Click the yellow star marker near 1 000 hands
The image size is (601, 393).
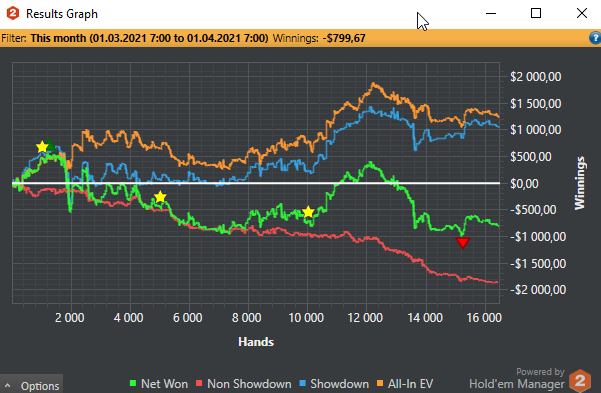click(42, 147)
